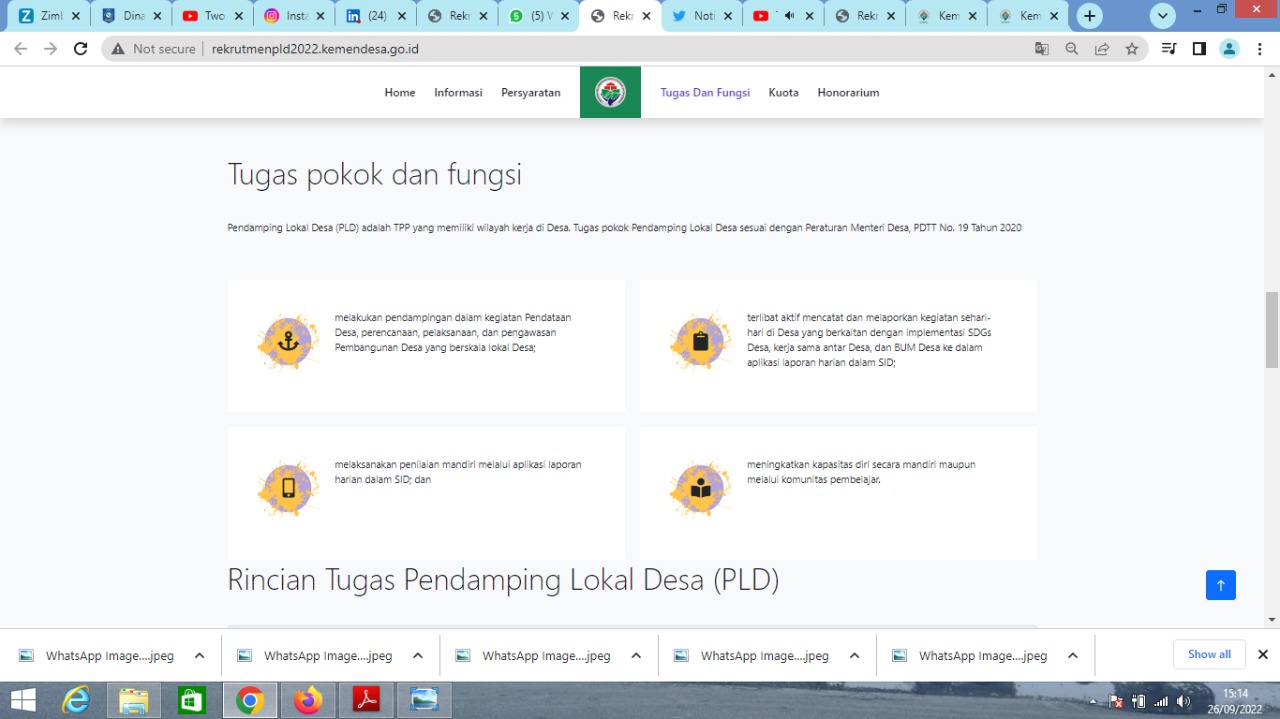Open the Google Translate icon in address bar
The image size is (1280, 719).
click(x=1042, y=49)
